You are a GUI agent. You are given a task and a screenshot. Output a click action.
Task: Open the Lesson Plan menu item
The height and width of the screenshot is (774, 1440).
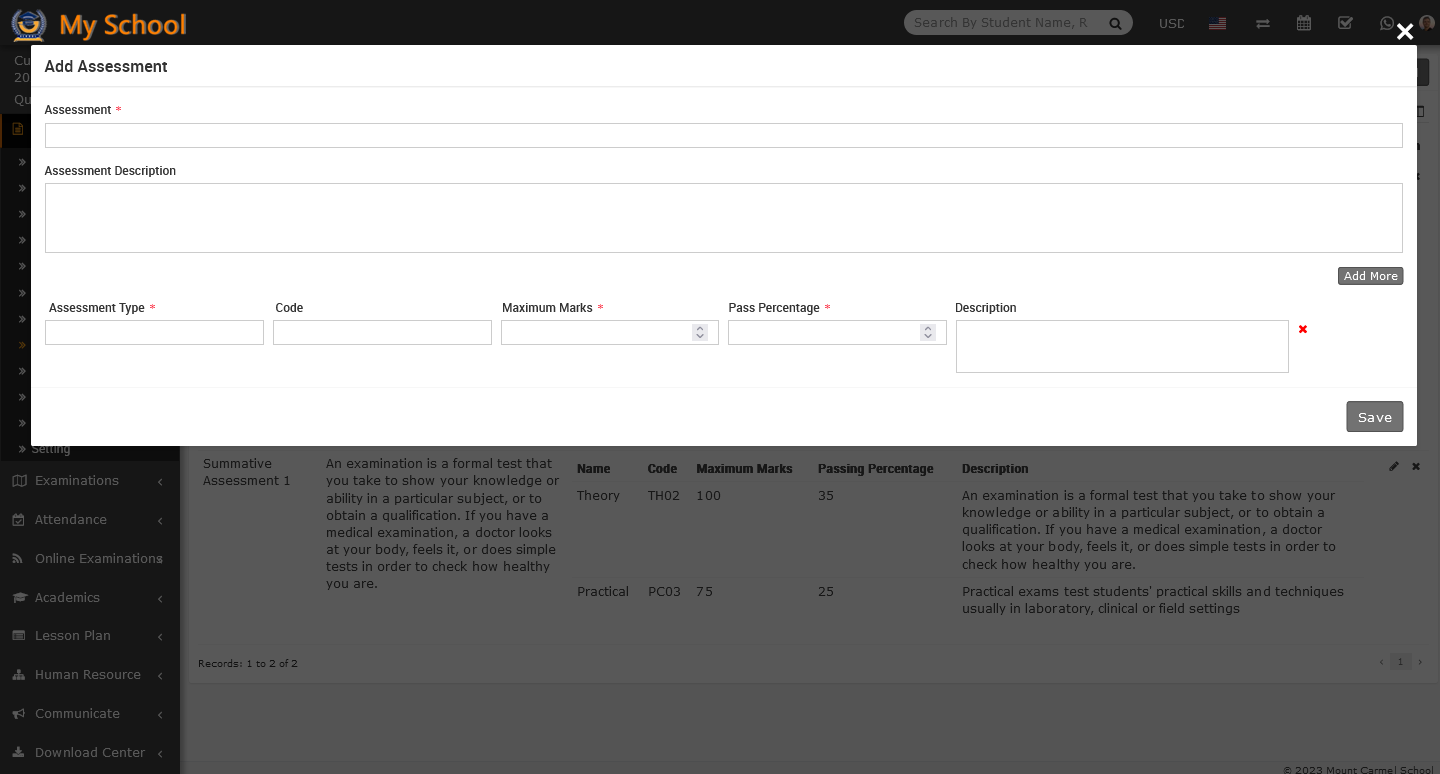tap(72, 636)
